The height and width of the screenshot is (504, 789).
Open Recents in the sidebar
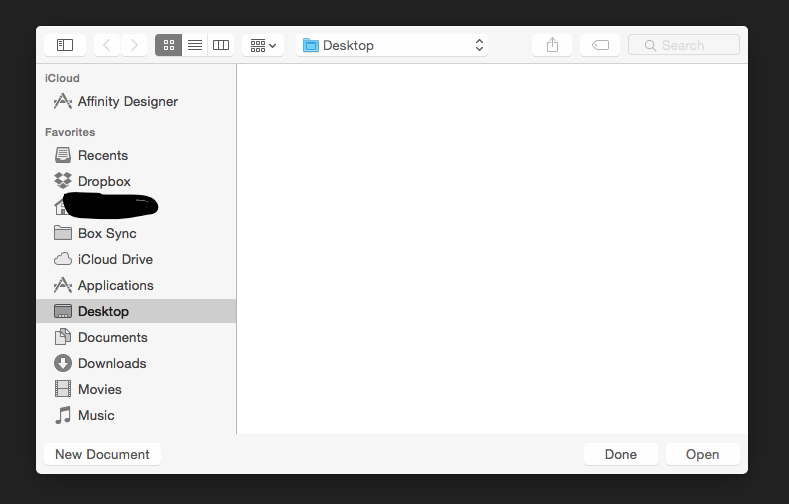click(x=136, y=155)
